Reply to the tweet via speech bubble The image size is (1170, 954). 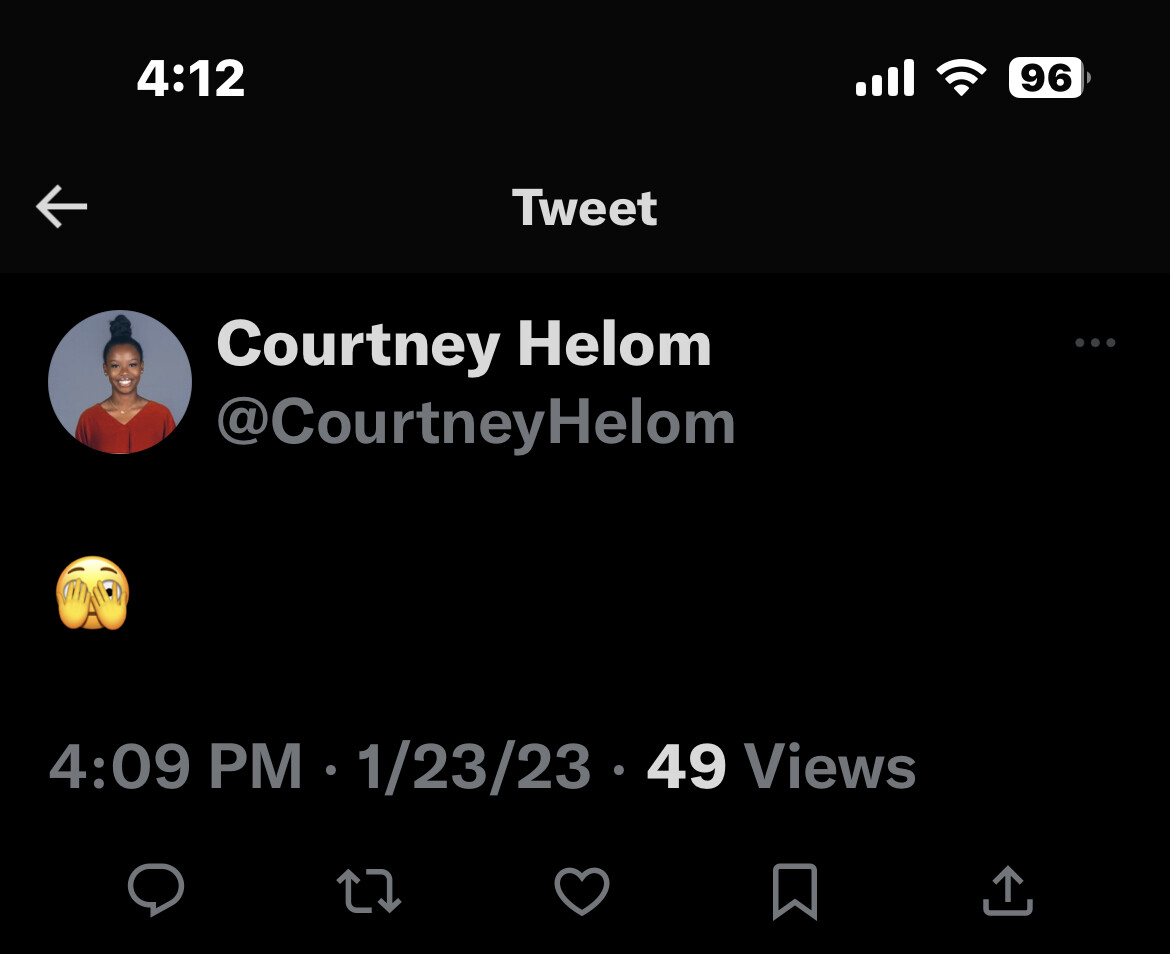click(x=156, y=890)
